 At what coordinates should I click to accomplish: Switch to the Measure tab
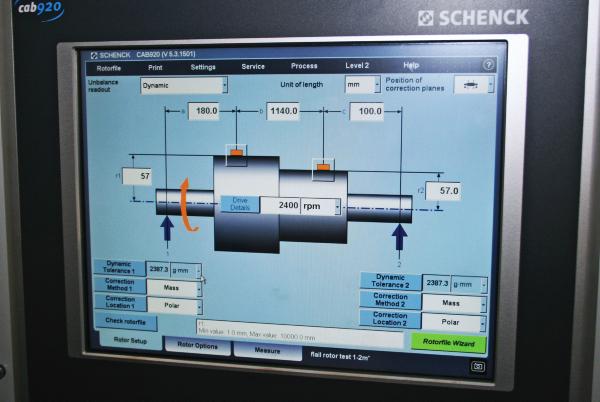point(267,350)
